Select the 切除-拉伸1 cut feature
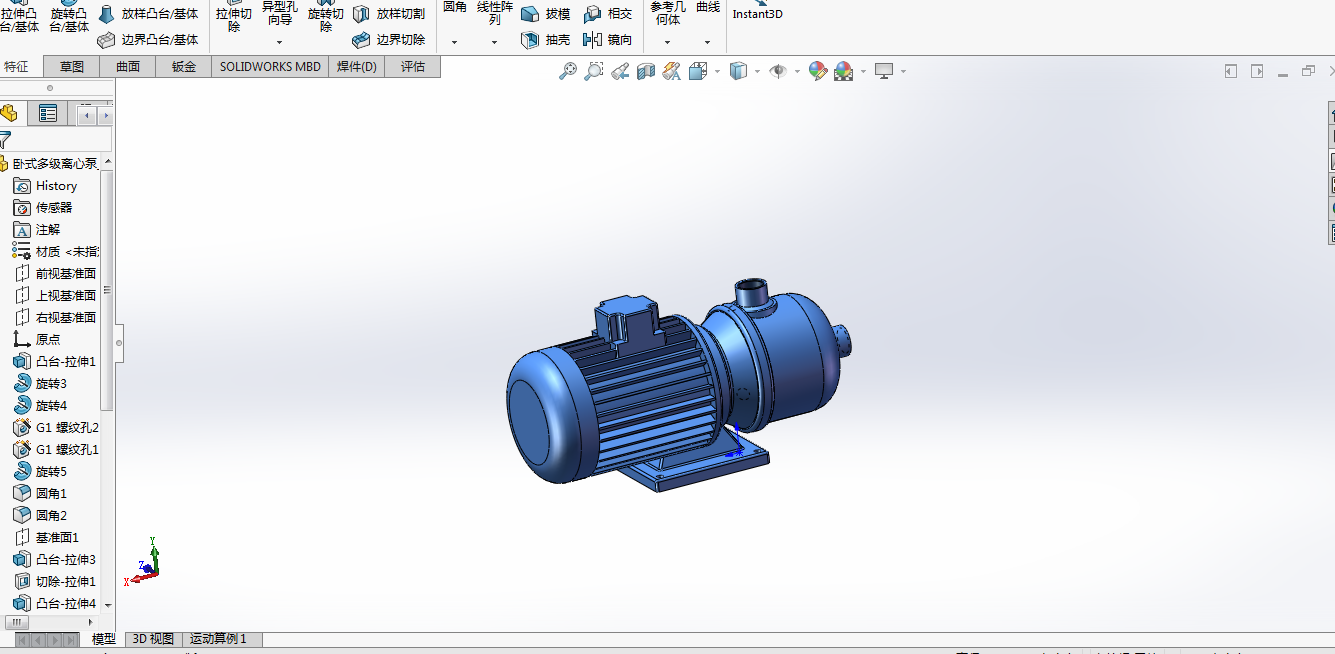The image size is (1335, 654). 56,582
